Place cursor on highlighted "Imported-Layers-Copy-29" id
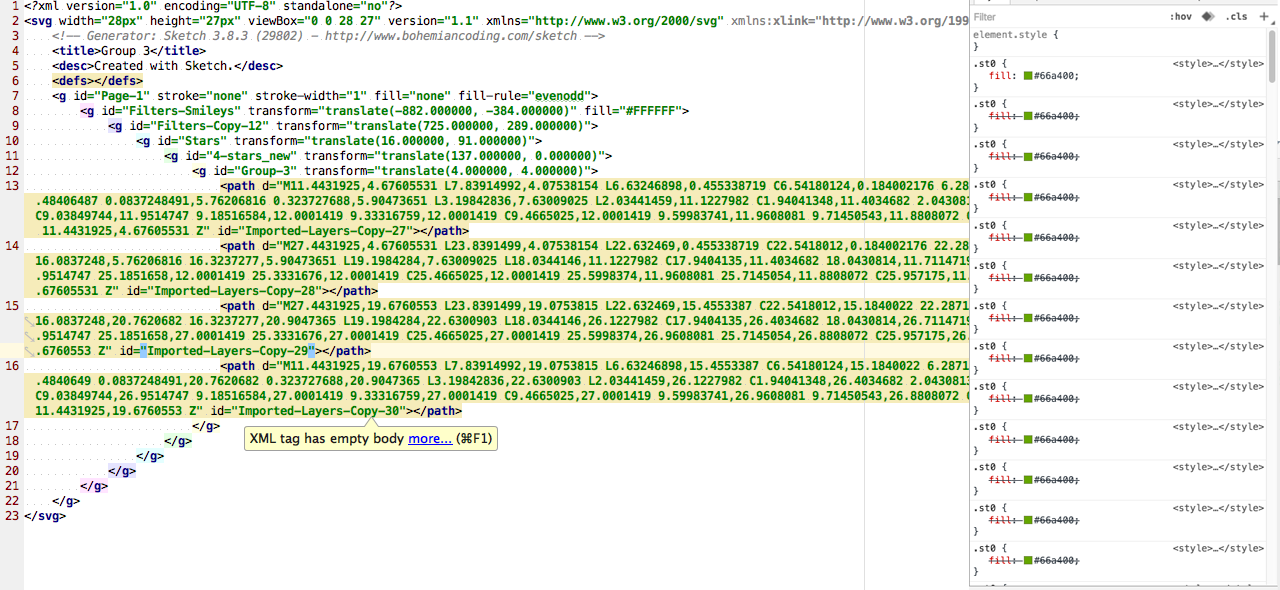The height and width of the screenshot is (590, 1280). [228, 351]
